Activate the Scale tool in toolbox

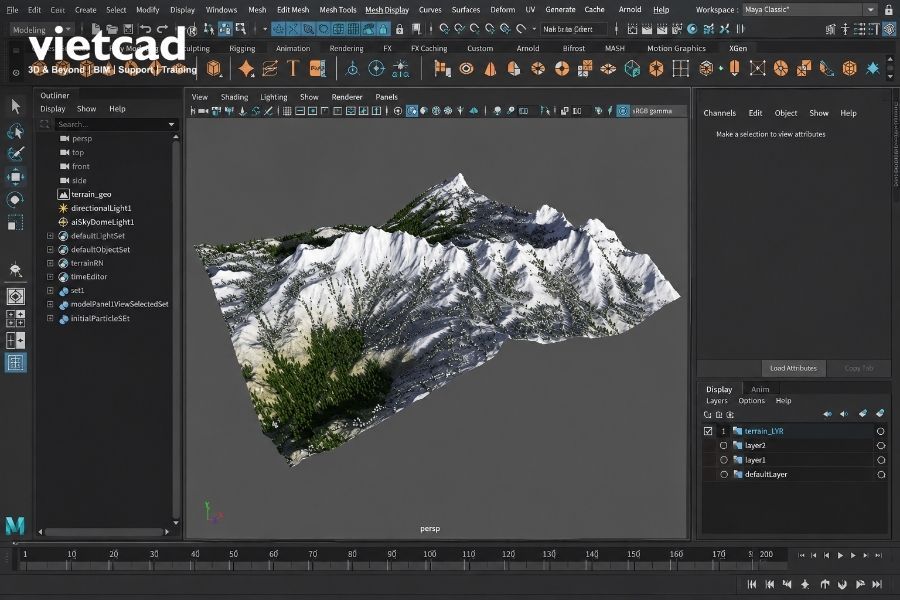click(x=15, y=222)
